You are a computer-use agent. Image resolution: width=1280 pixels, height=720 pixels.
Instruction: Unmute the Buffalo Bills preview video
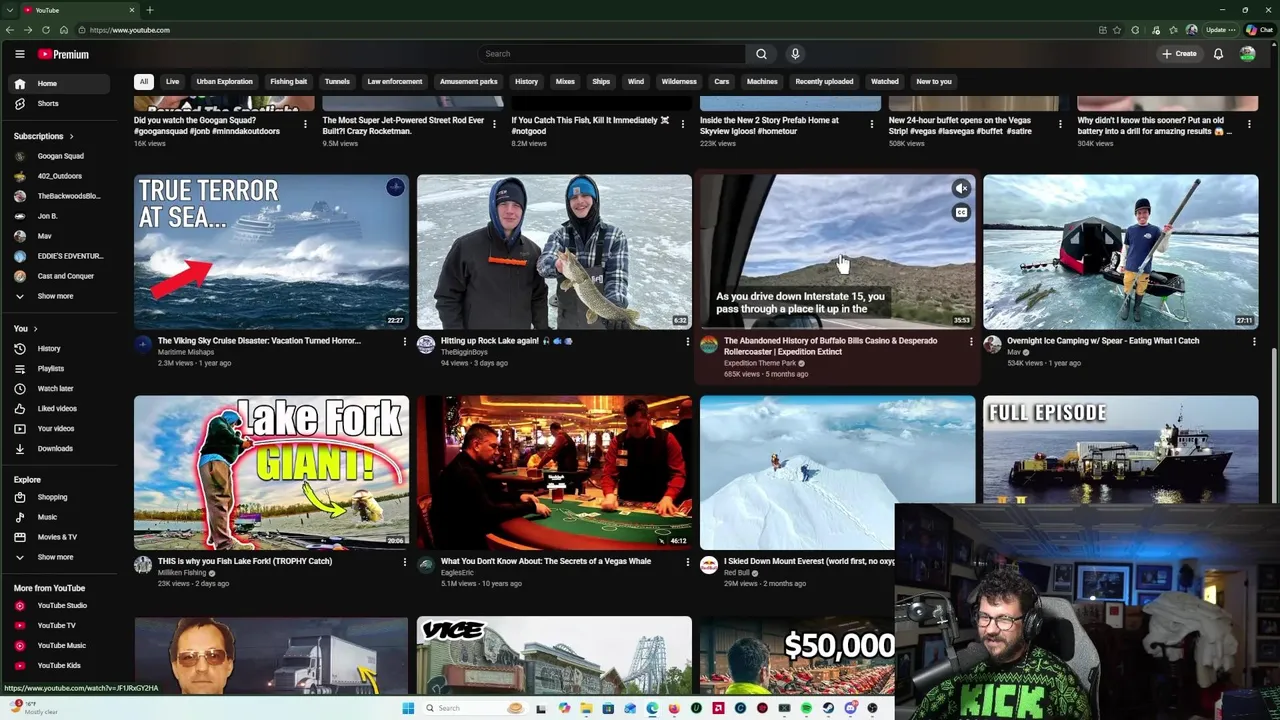coord(961,188)
